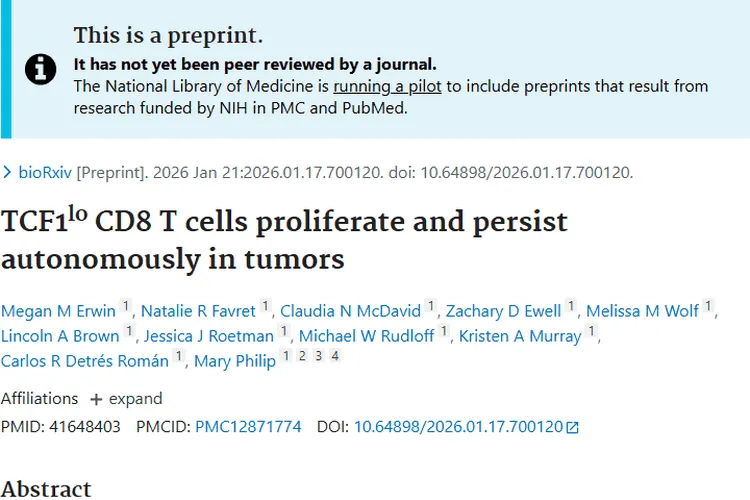The width and height of the screenshot is (750, 500).
Task: Click affiliation superscript 4 beside Mary Philip
Action: [335, 357]
